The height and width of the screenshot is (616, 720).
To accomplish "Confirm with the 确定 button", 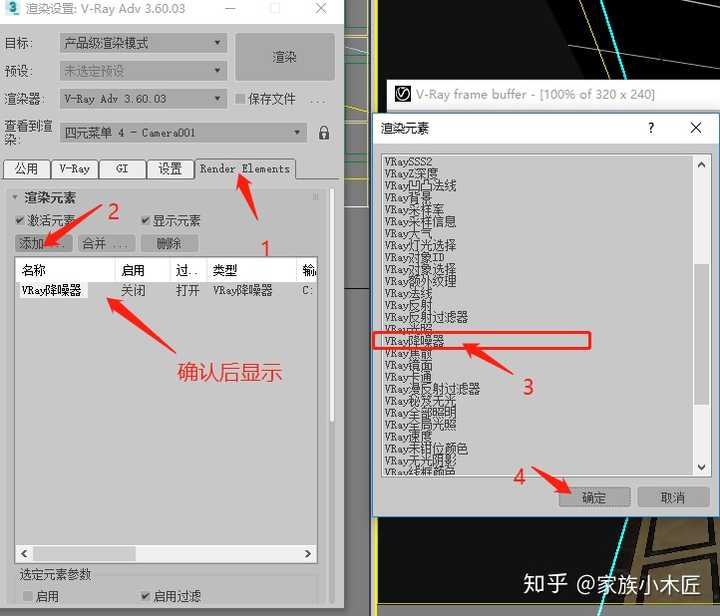I will [594, 497].
